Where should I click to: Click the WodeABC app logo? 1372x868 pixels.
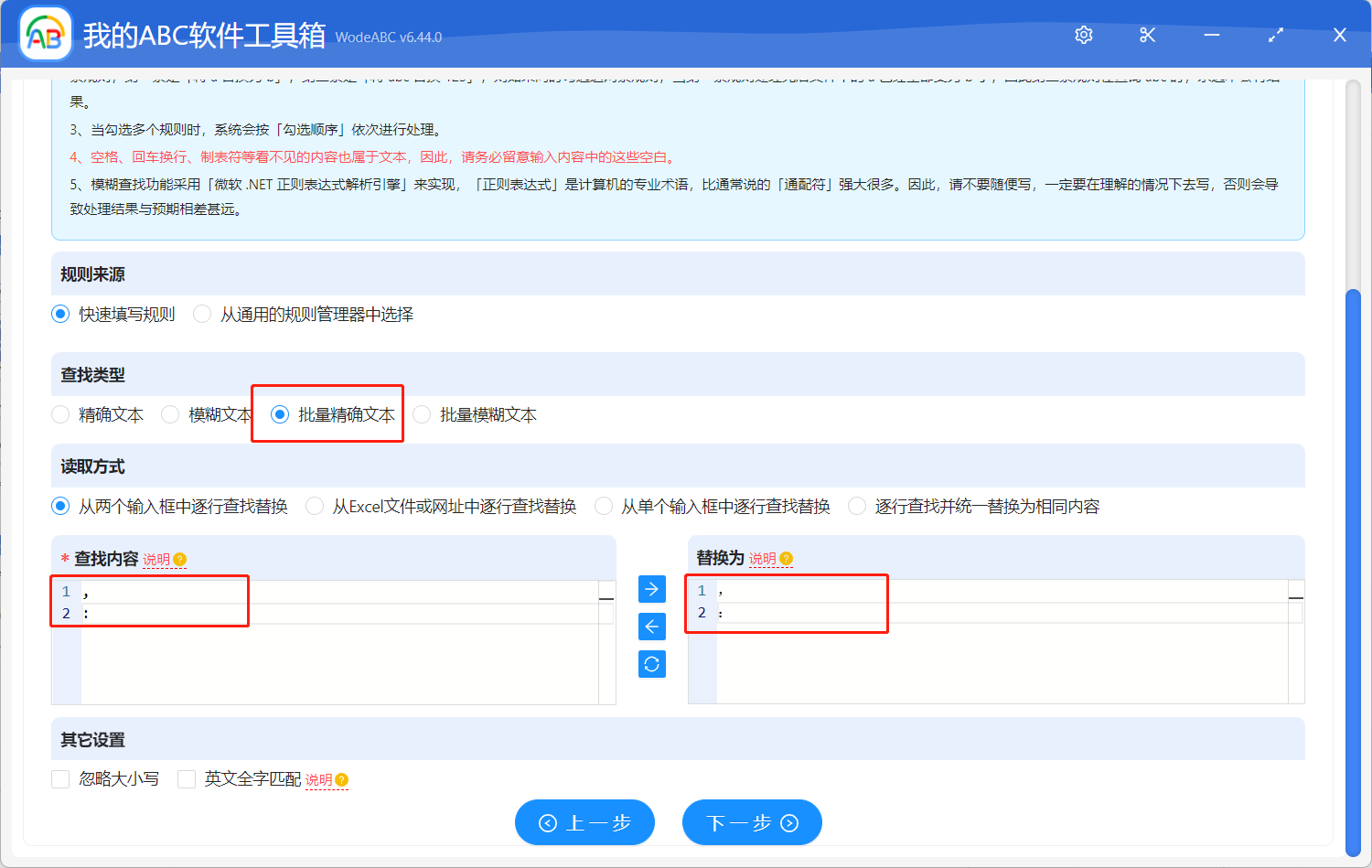click(46, 35)
